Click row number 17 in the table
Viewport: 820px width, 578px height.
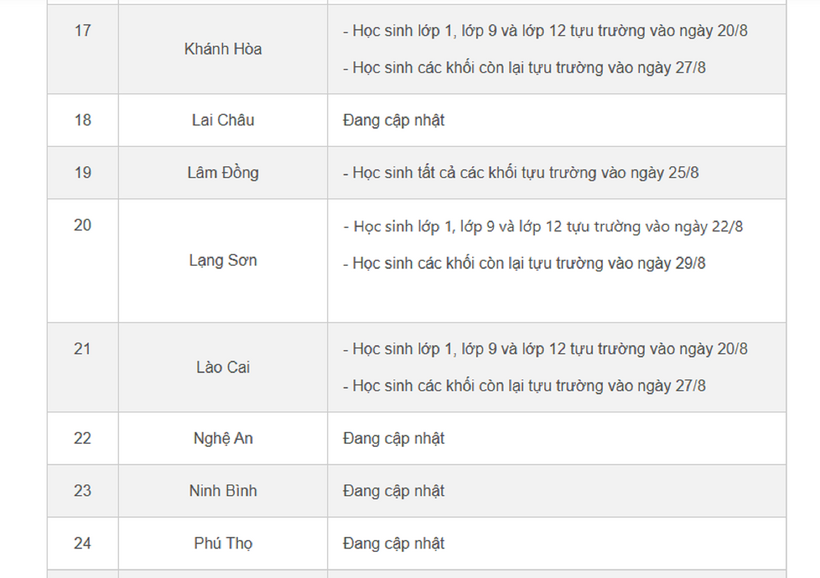click(x=82, y=31)
